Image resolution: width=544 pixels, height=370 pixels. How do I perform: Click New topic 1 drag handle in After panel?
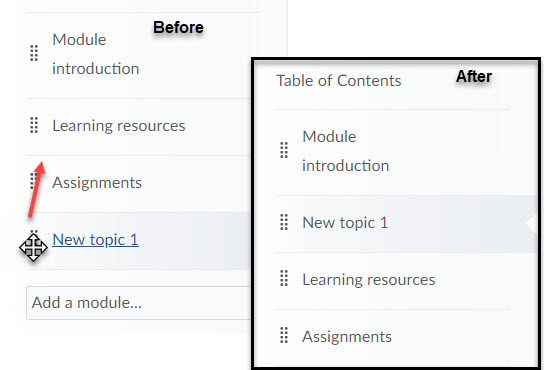tap(284, 222)
